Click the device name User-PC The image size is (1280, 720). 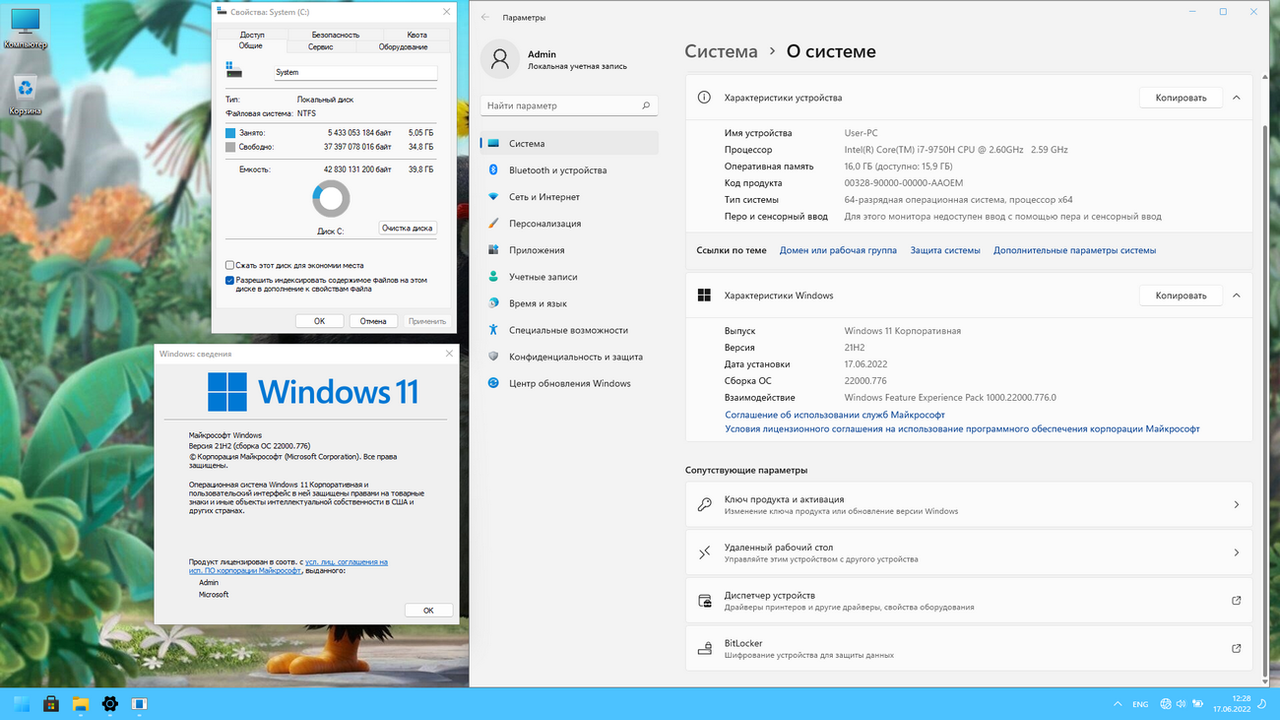[x=861, y=133]
